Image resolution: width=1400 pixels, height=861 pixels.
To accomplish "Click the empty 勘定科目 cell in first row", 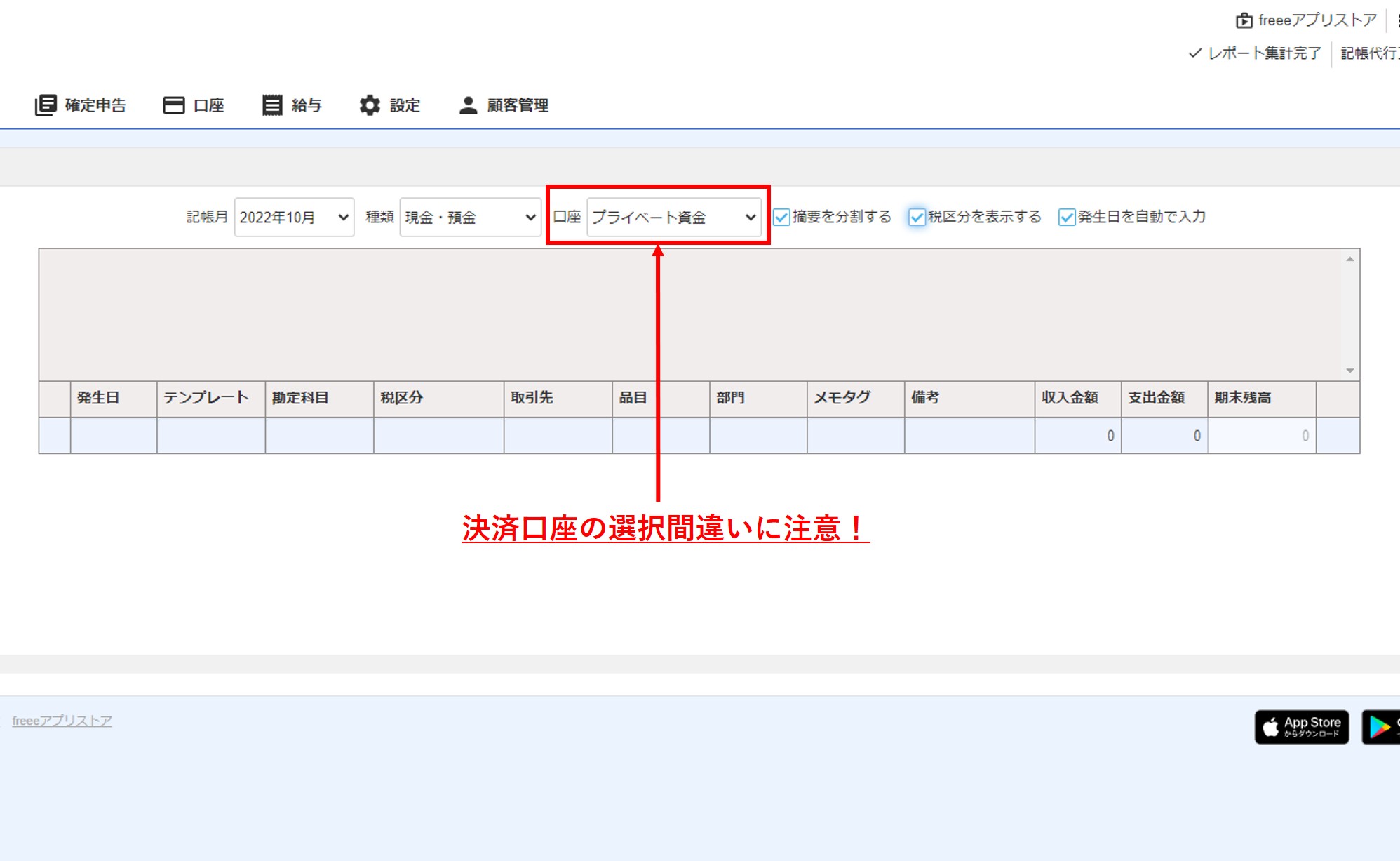I will click(319, 436).
